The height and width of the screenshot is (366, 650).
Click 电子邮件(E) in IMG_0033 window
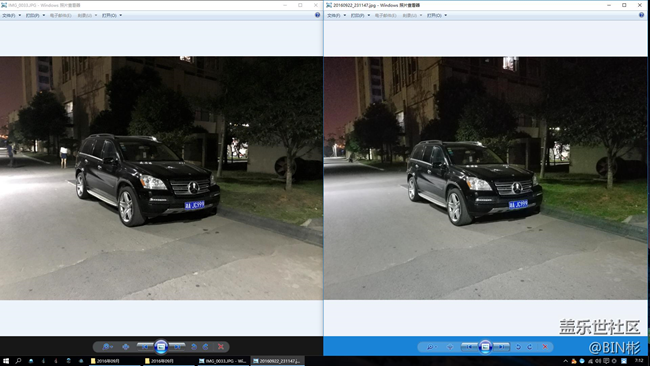pyautogui.click(x=61, y=15)
